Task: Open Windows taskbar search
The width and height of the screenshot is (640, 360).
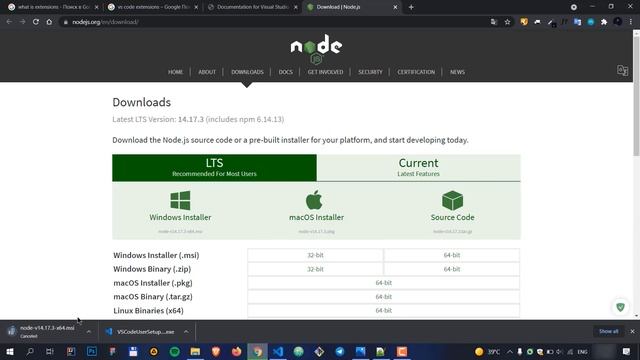Action: pyautogui.click(x=30, y=351)
